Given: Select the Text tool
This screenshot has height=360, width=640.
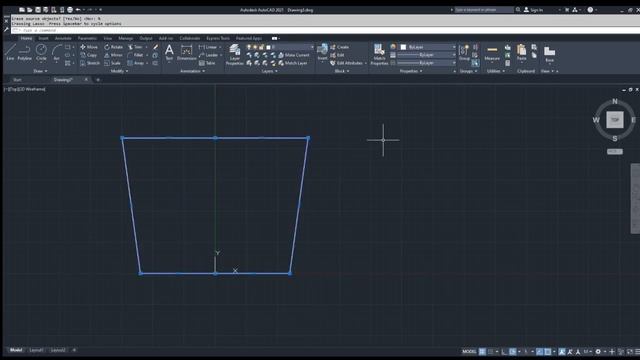Looking at the screenshot, I should (x=169, y=53).
